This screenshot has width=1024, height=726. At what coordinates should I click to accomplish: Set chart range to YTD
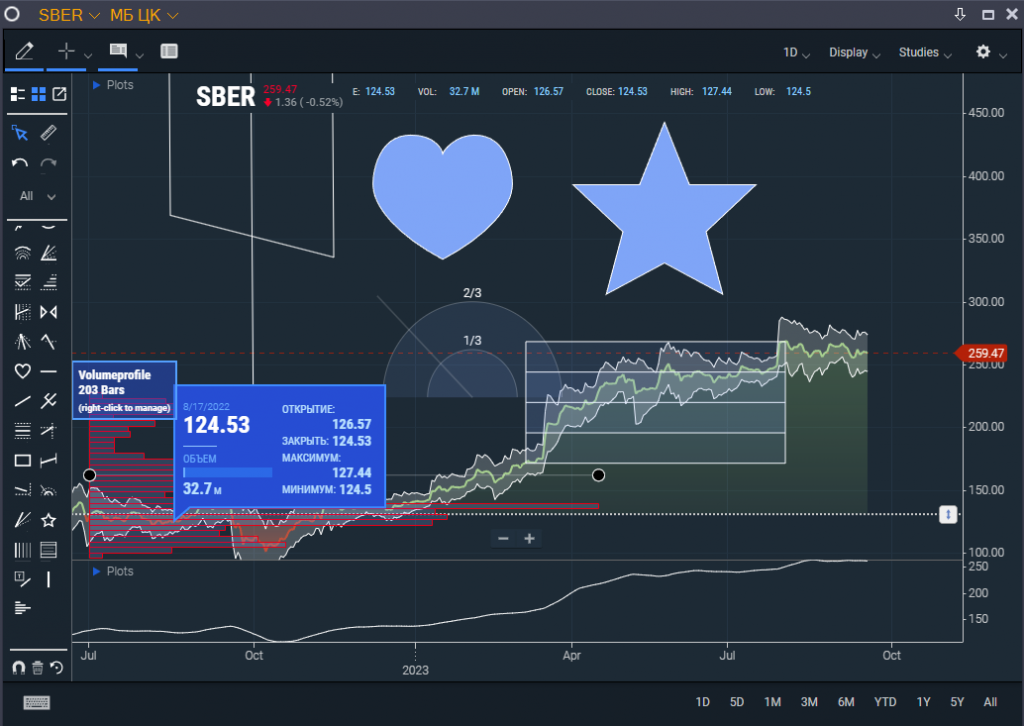pyautogui.click(x=885, y=702)
